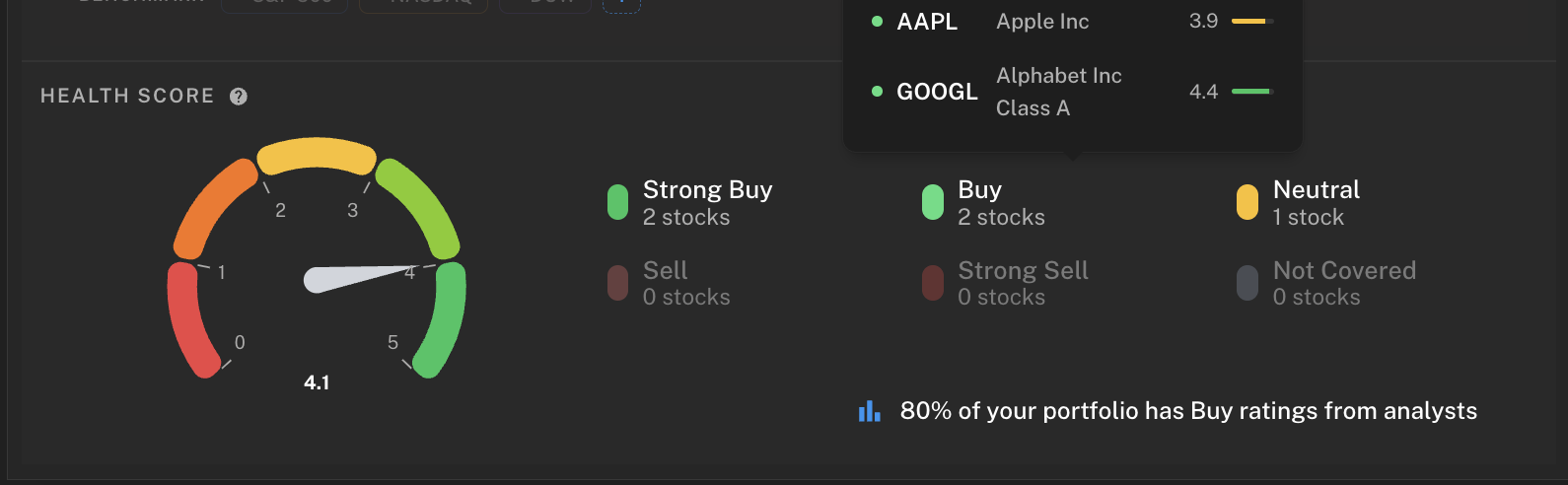Screen dimensions: 1568x485
Task: Click the Alphabet score bar showing 4.4
Action: [1252, 92]
